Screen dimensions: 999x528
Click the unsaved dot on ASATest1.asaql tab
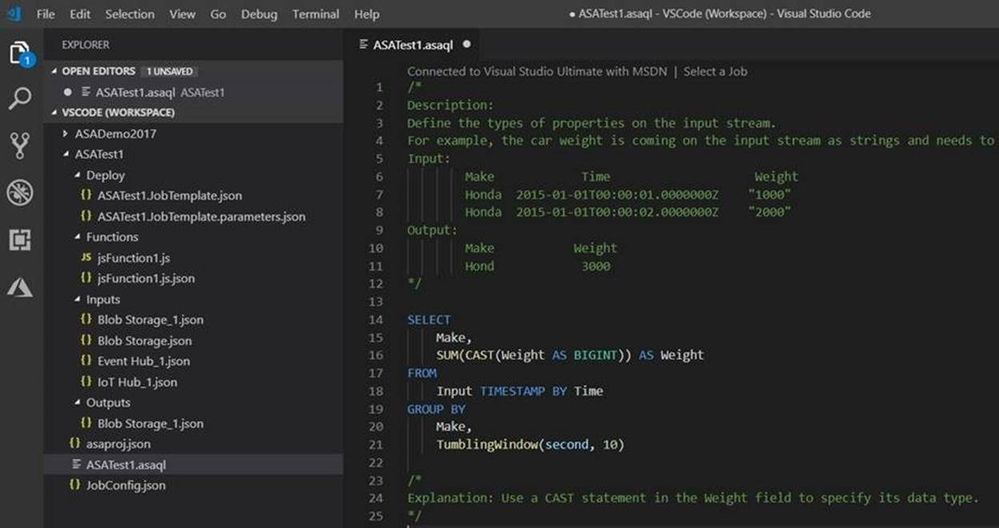coord(466,45)
